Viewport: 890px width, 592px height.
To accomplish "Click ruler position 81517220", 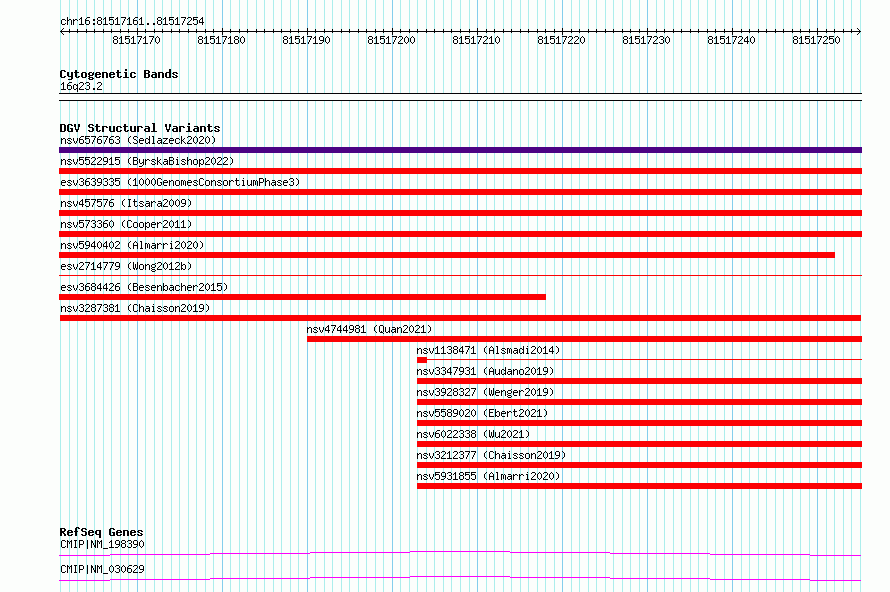I will tap(561, 40).
